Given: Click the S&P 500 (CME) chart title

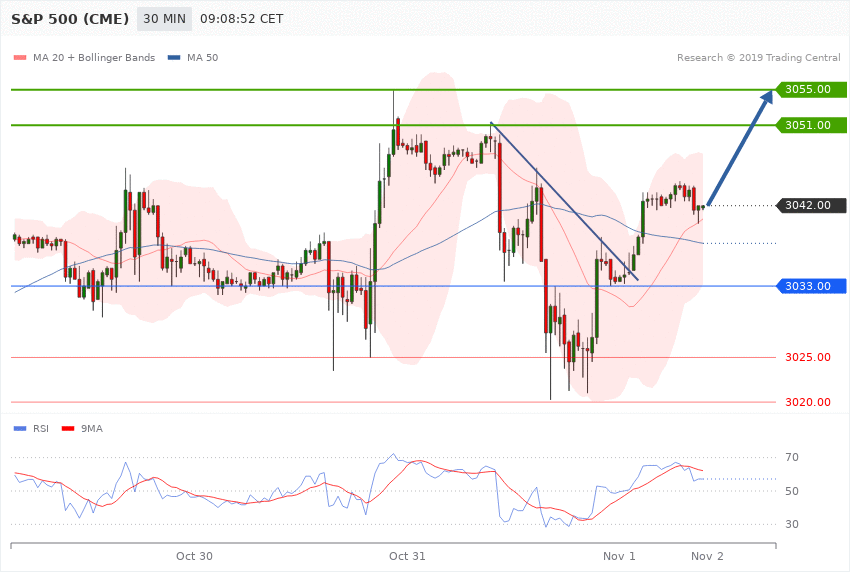Looking at the screenshot, I should [x=70, y=19].
